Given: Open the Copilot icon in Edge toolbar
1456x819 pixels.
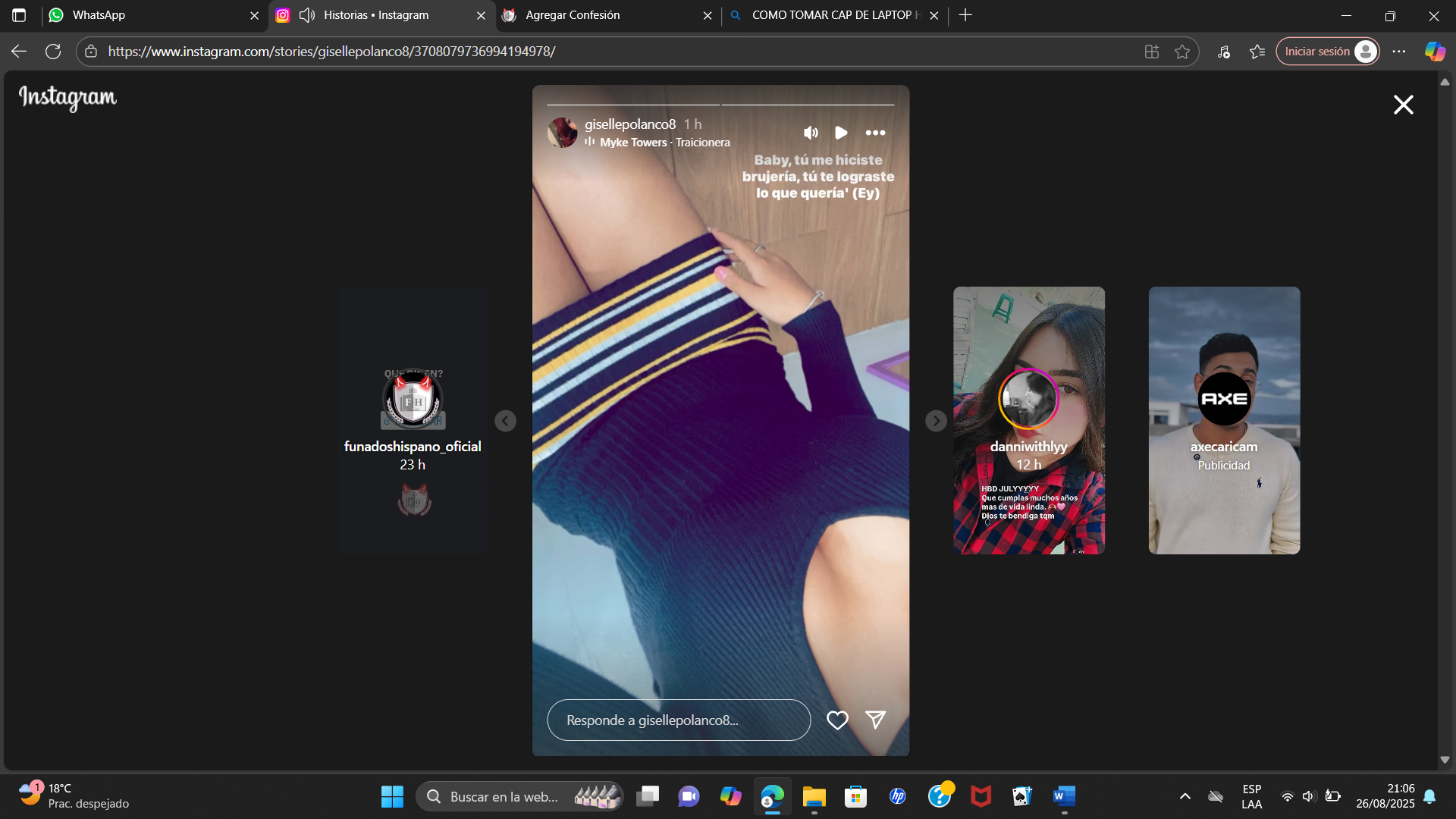Looking at the screenshot, I should click(1434, 52).
